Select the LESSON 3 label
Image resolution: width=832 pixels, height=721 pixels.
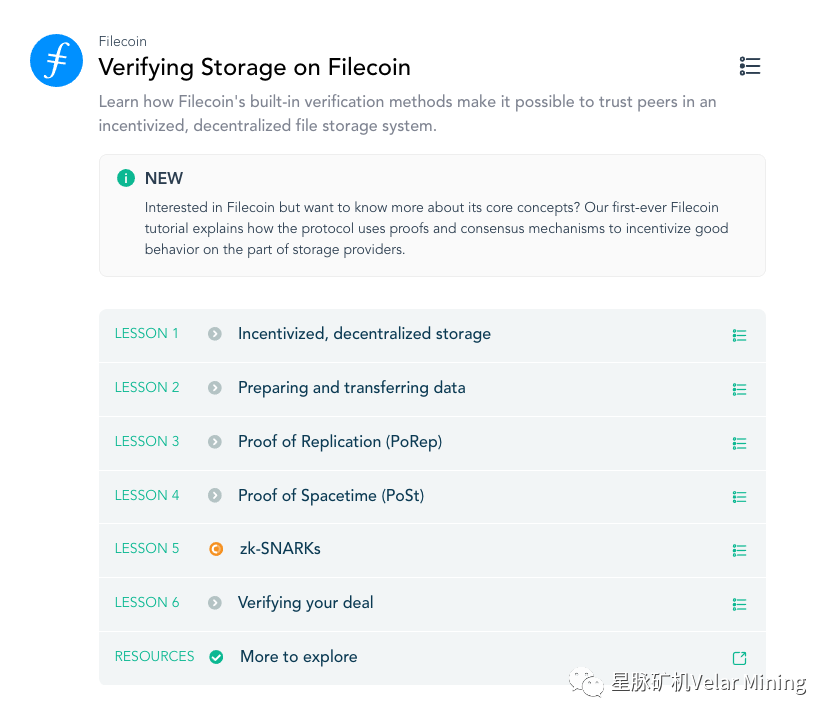pos(147,441)
